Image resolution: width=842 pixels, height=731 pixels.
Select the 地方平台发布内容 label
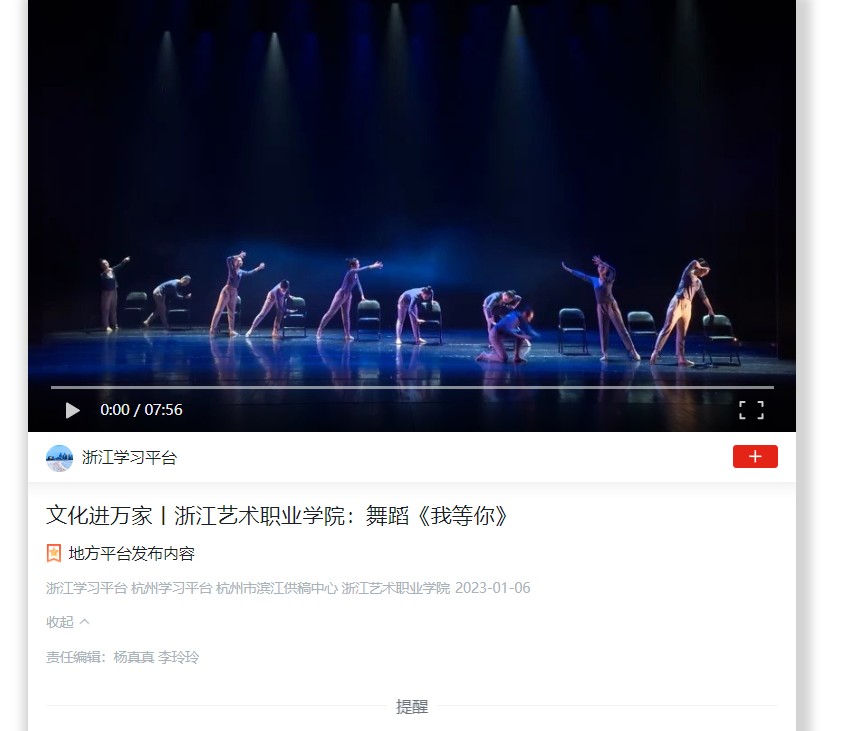[x=132, y=553]
